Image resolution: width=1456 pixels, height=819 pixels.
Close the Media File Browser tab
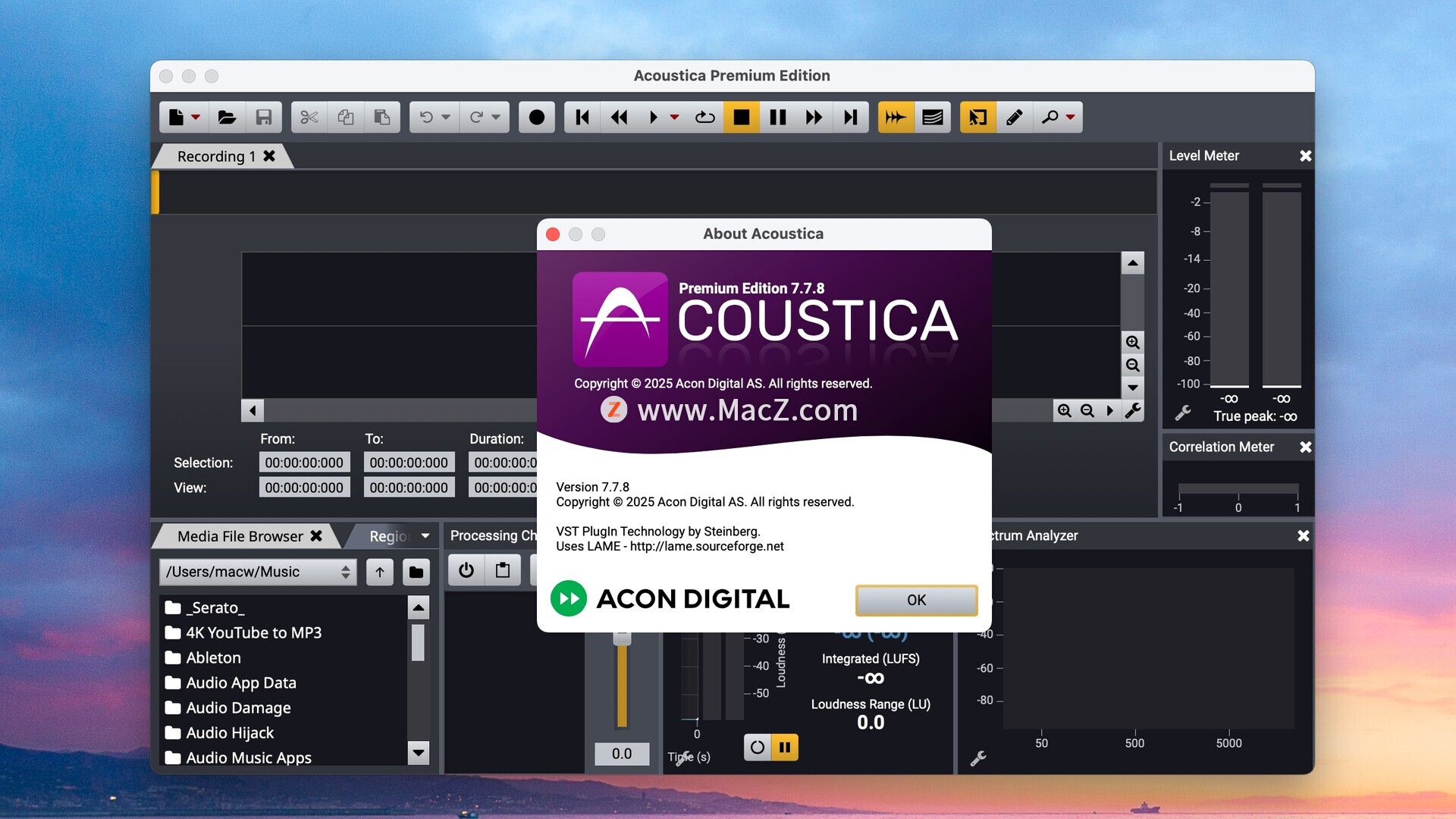(316, 535)
